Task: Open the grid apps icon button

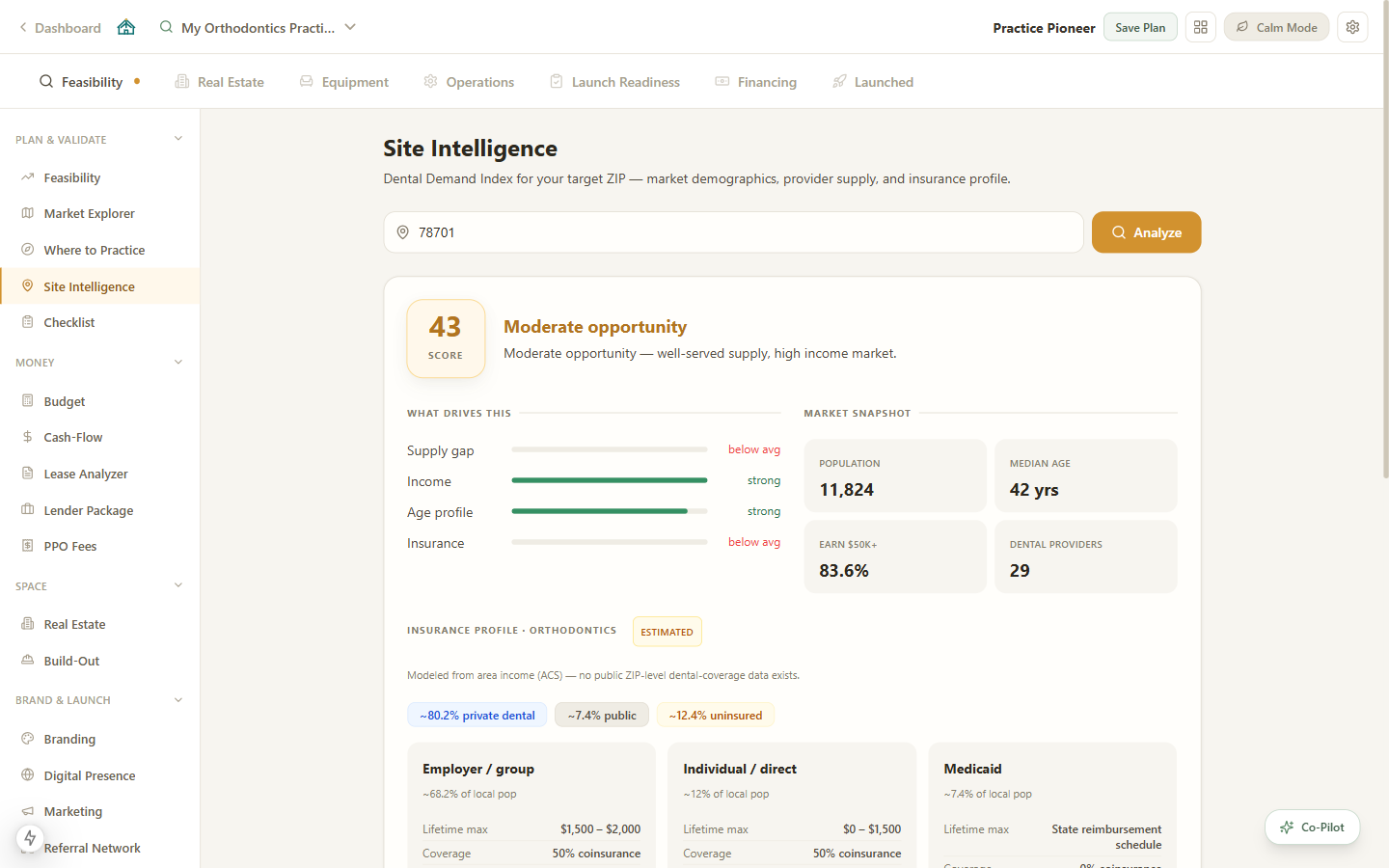Action: [1201, 27]
